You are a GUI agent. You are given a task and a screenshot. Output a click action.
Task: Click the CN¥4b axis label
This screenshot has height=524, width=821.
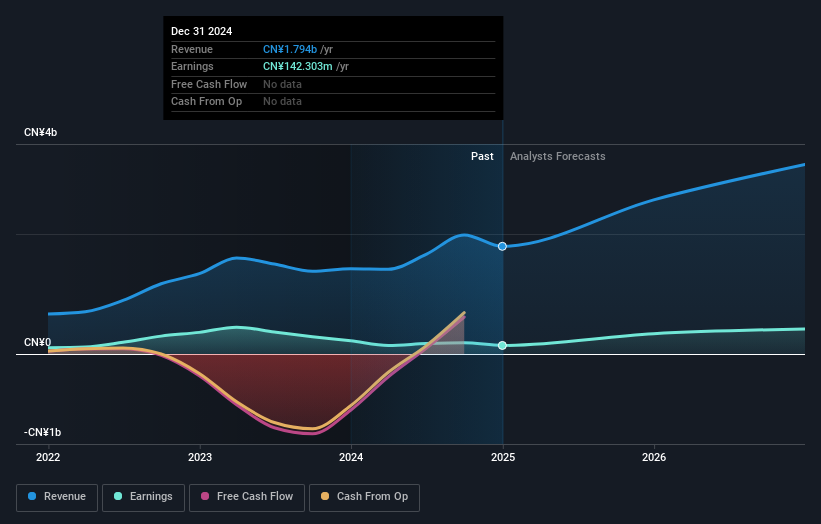[40, 132]
